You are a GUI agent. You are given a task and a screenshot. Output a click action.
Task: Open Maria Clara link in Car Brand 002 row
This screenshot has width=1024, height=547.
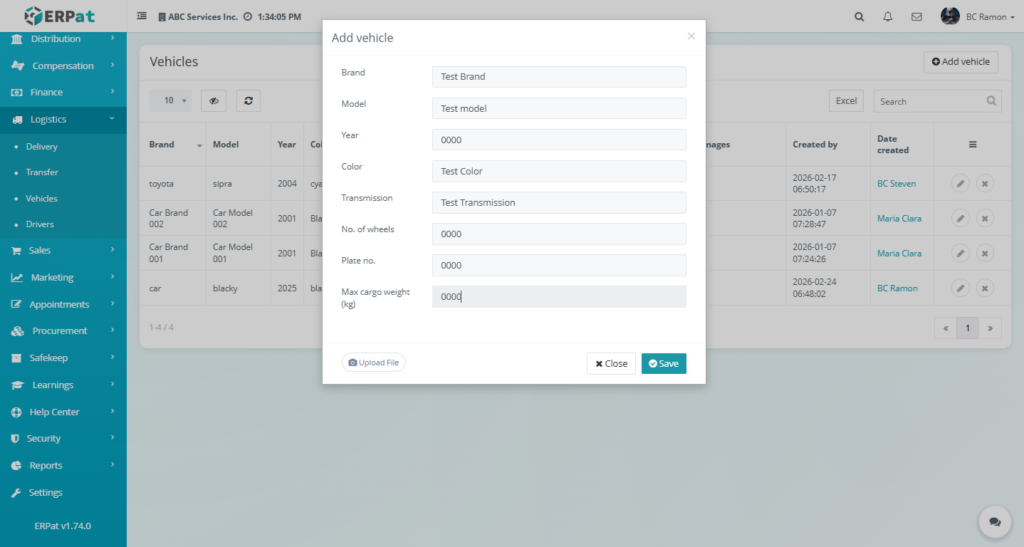point(899,218)
